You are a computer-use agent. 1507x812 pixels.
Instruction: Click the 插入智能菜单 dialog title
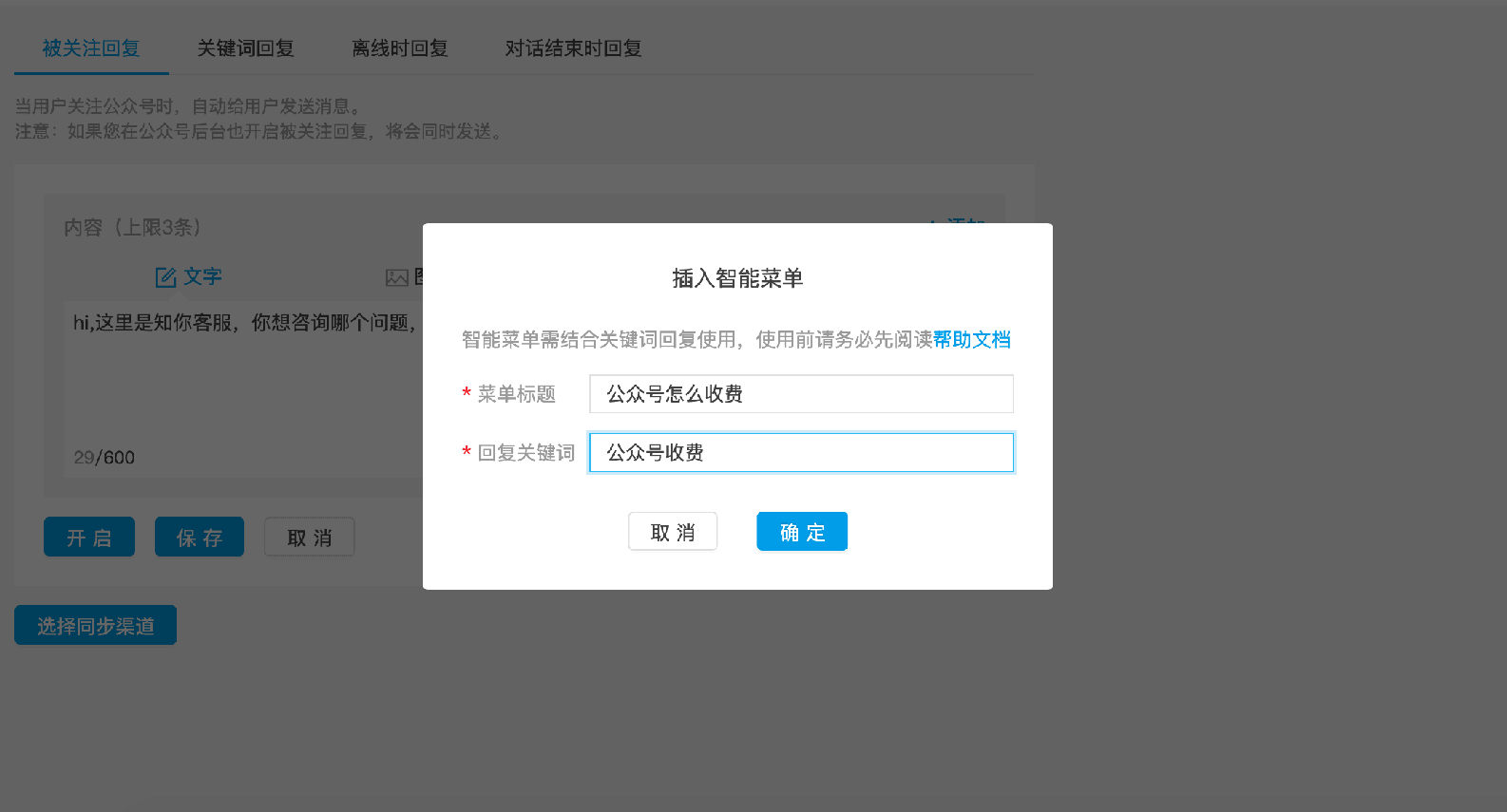pos(738,278)
